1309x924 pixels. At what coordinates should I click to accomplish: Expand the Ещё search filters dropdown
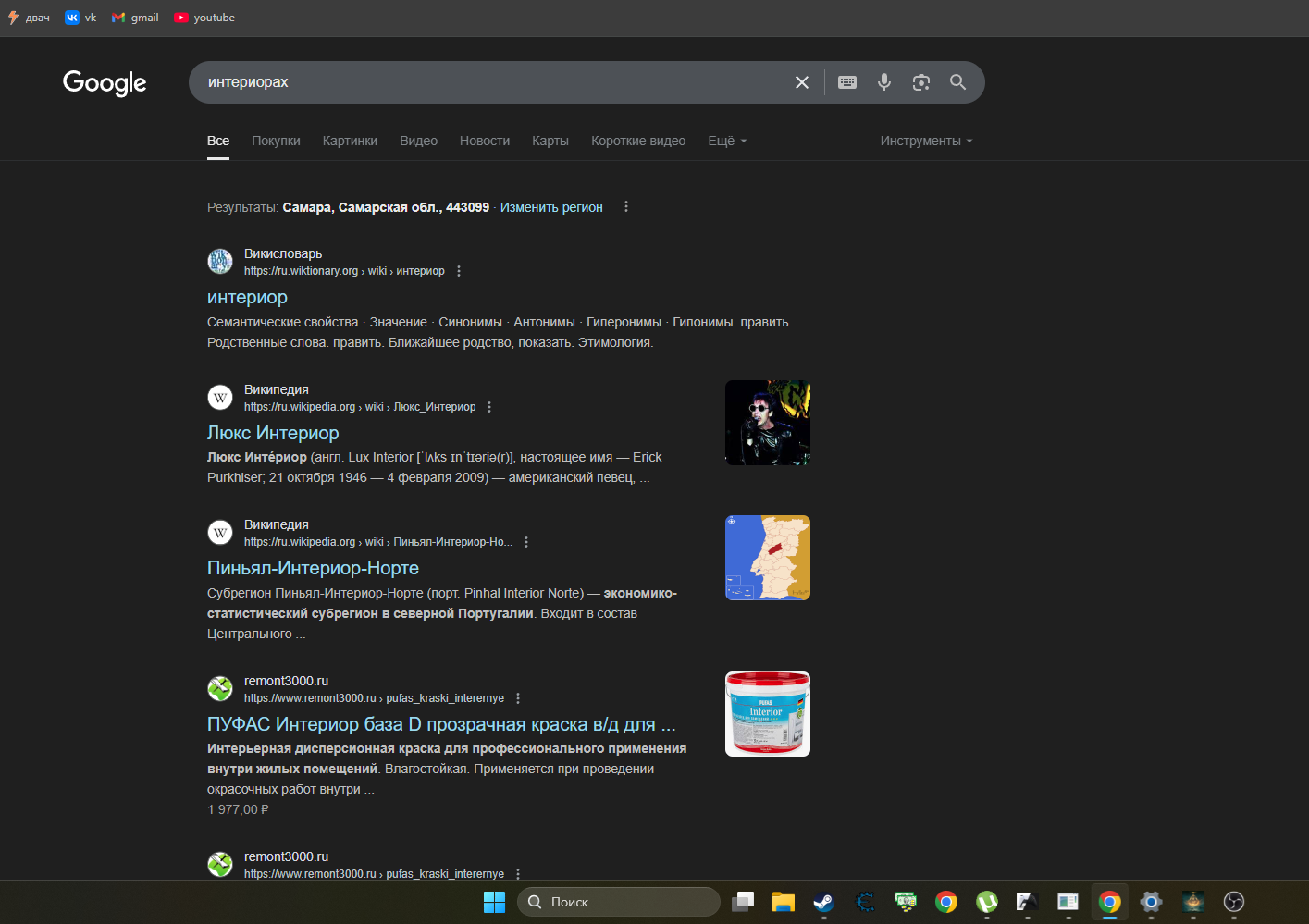tap(727, 141)
